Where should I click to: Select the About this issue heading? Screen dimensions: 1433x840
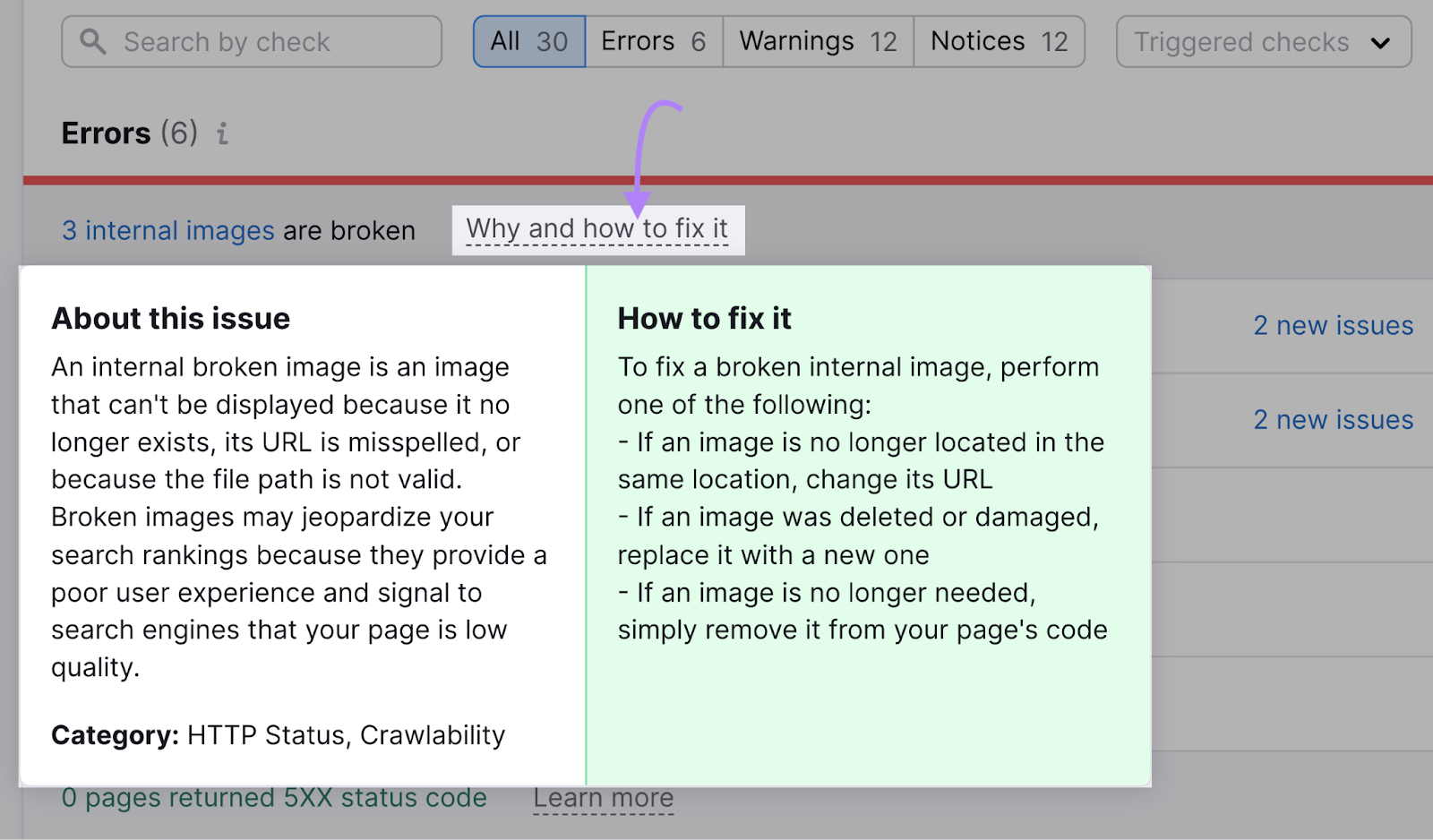pyautogui.click(x=171, y=318)
